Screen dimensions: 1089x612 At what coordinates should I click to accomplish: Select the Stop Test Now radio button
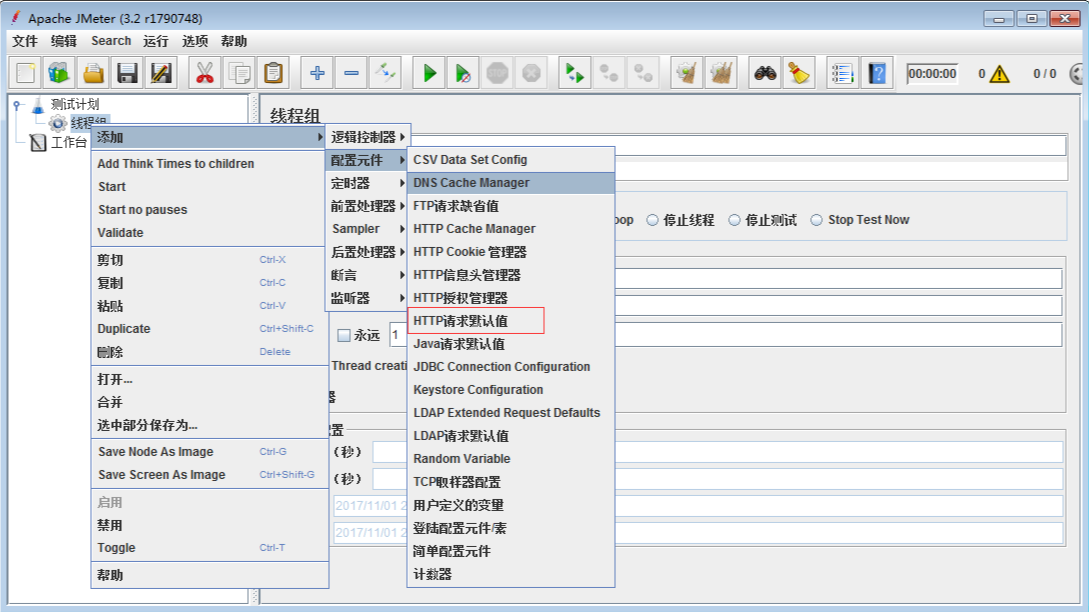(816, 220)
